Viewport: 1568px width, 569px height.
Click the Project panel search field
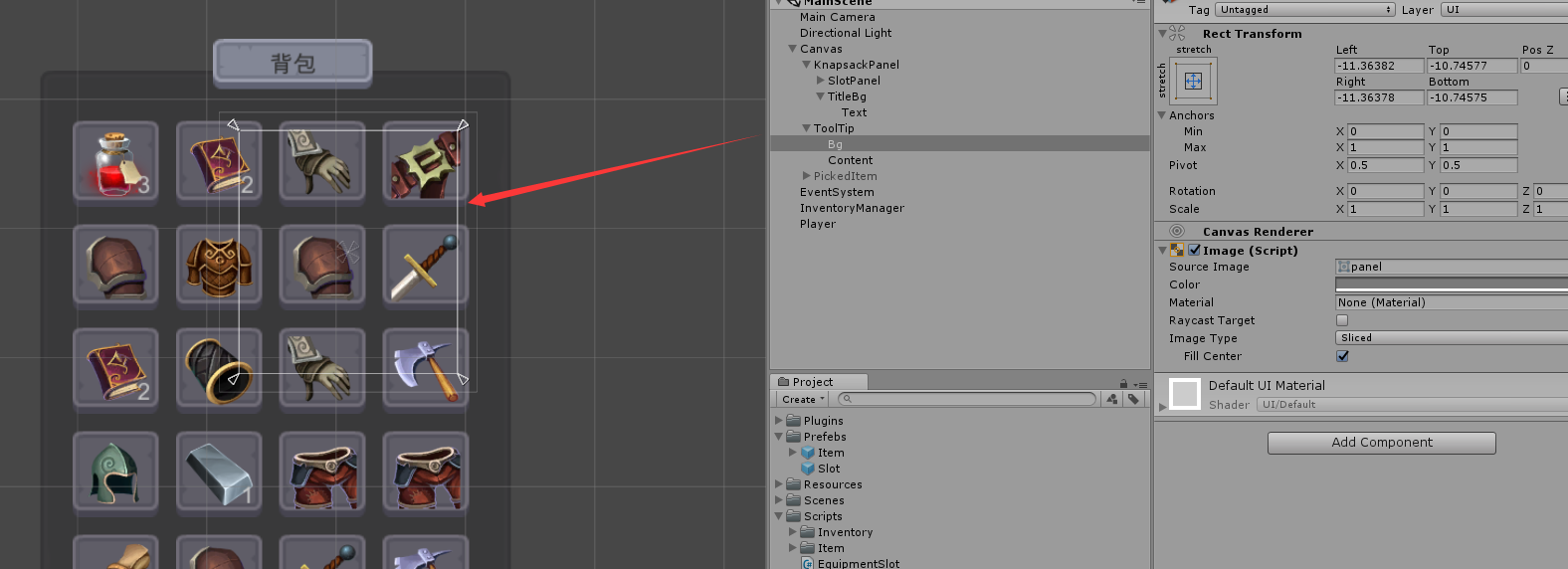[x=967, y=399]
